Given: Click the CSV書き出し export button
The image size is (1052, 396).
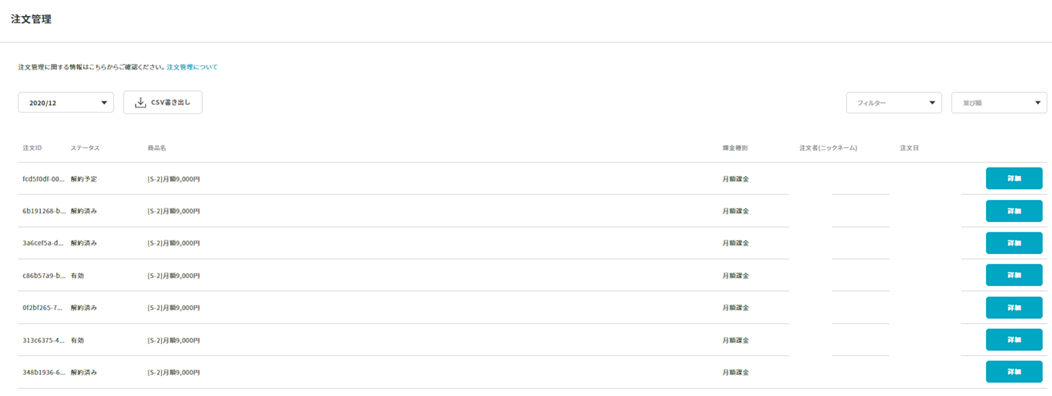Looking at the screenshot, I should [163, 103].
